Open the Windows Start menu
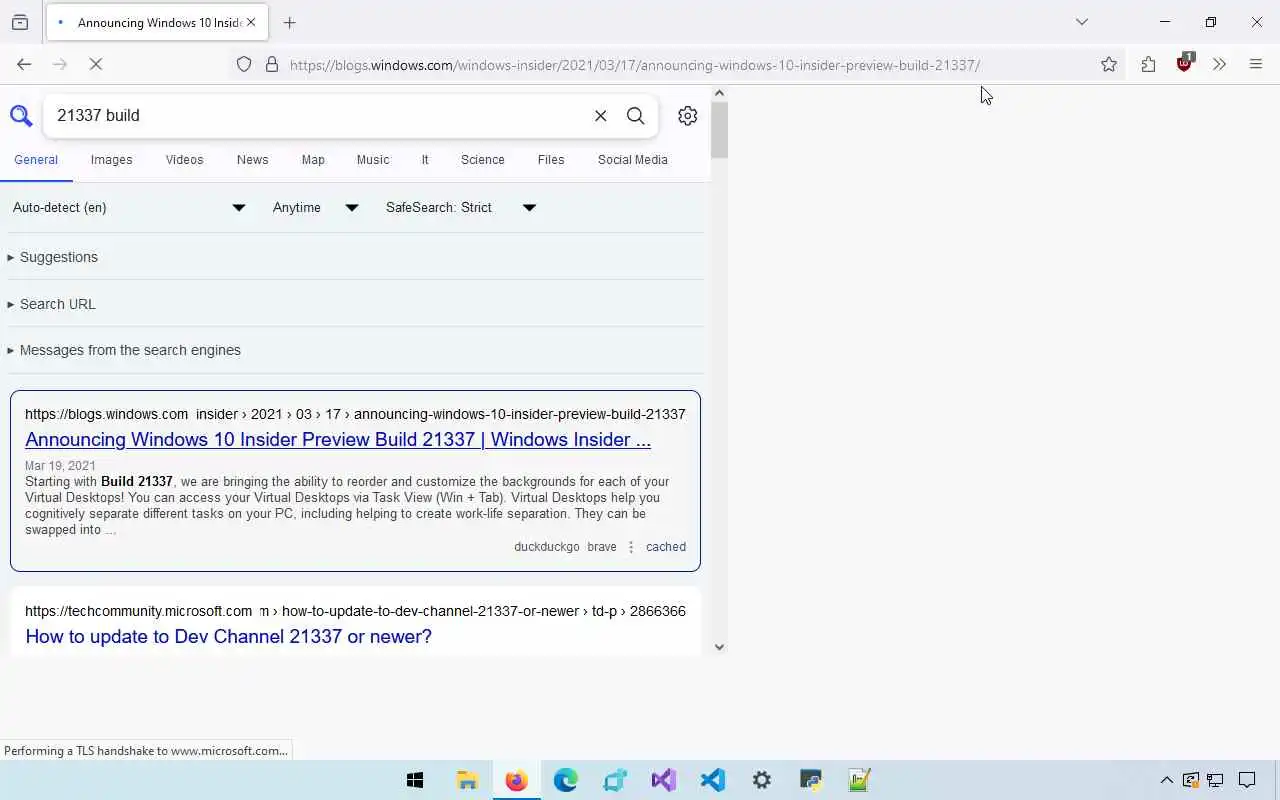Screen dimensions: 1280x800 click(415, 780)
